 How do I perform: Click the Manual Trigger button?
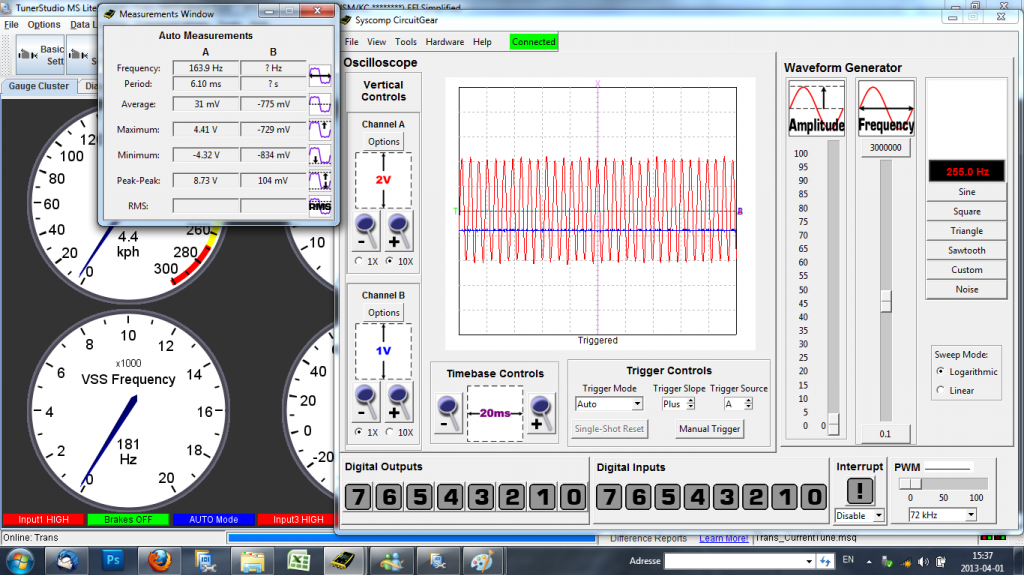[x=709, y=429]
